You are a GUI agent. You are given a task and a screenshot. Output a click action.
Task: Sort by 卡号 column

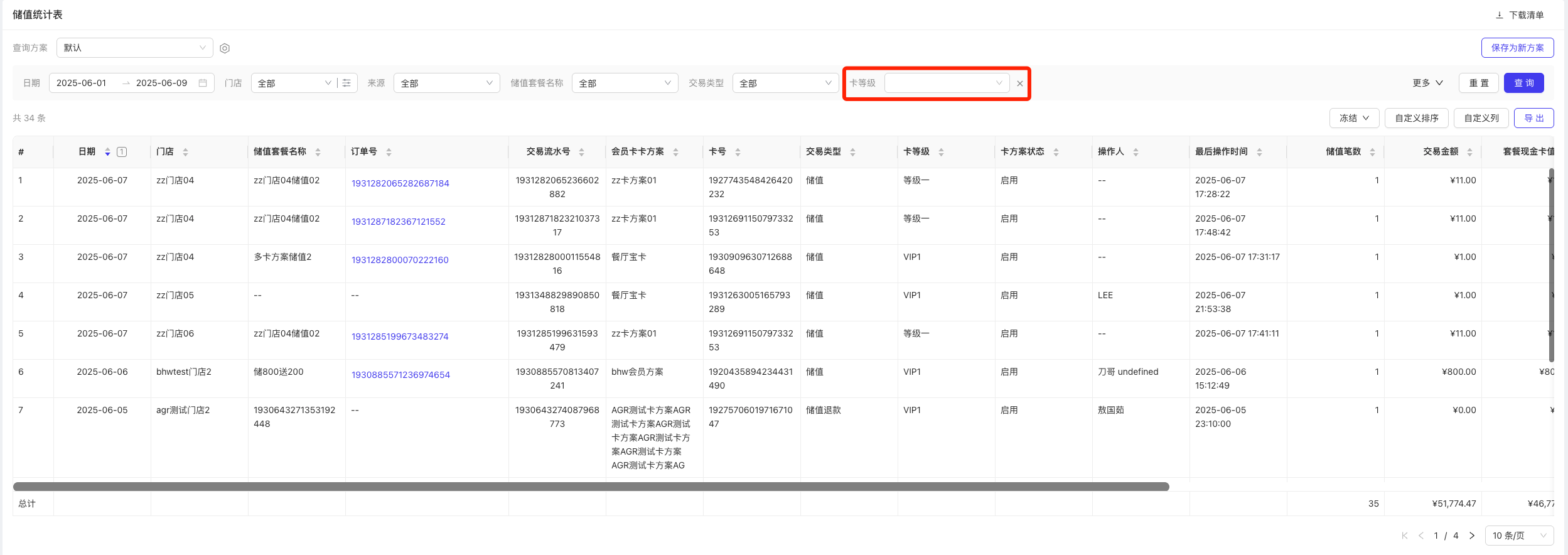(x=738, y=152)
